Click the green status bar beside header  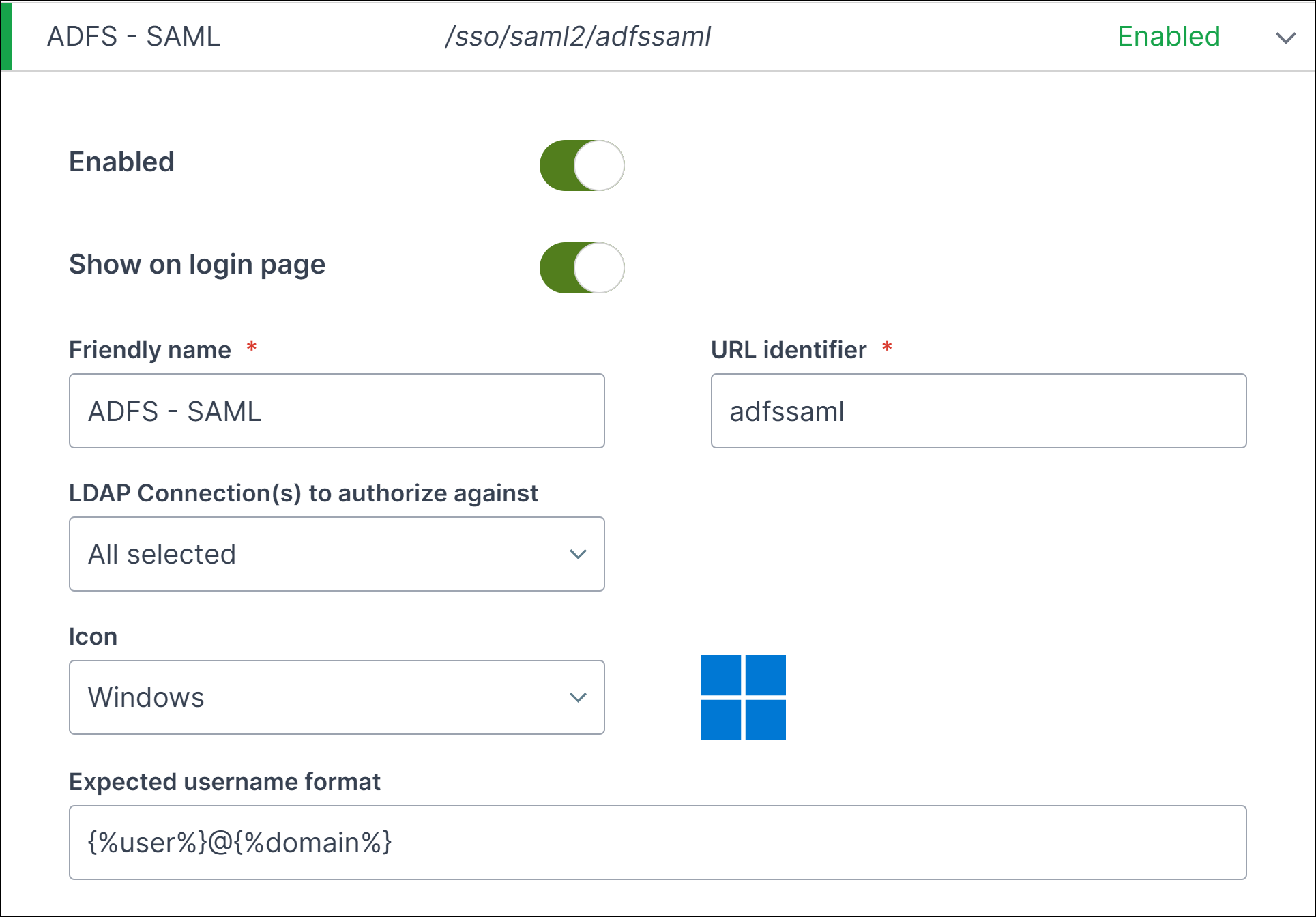(x=7, y=36)
